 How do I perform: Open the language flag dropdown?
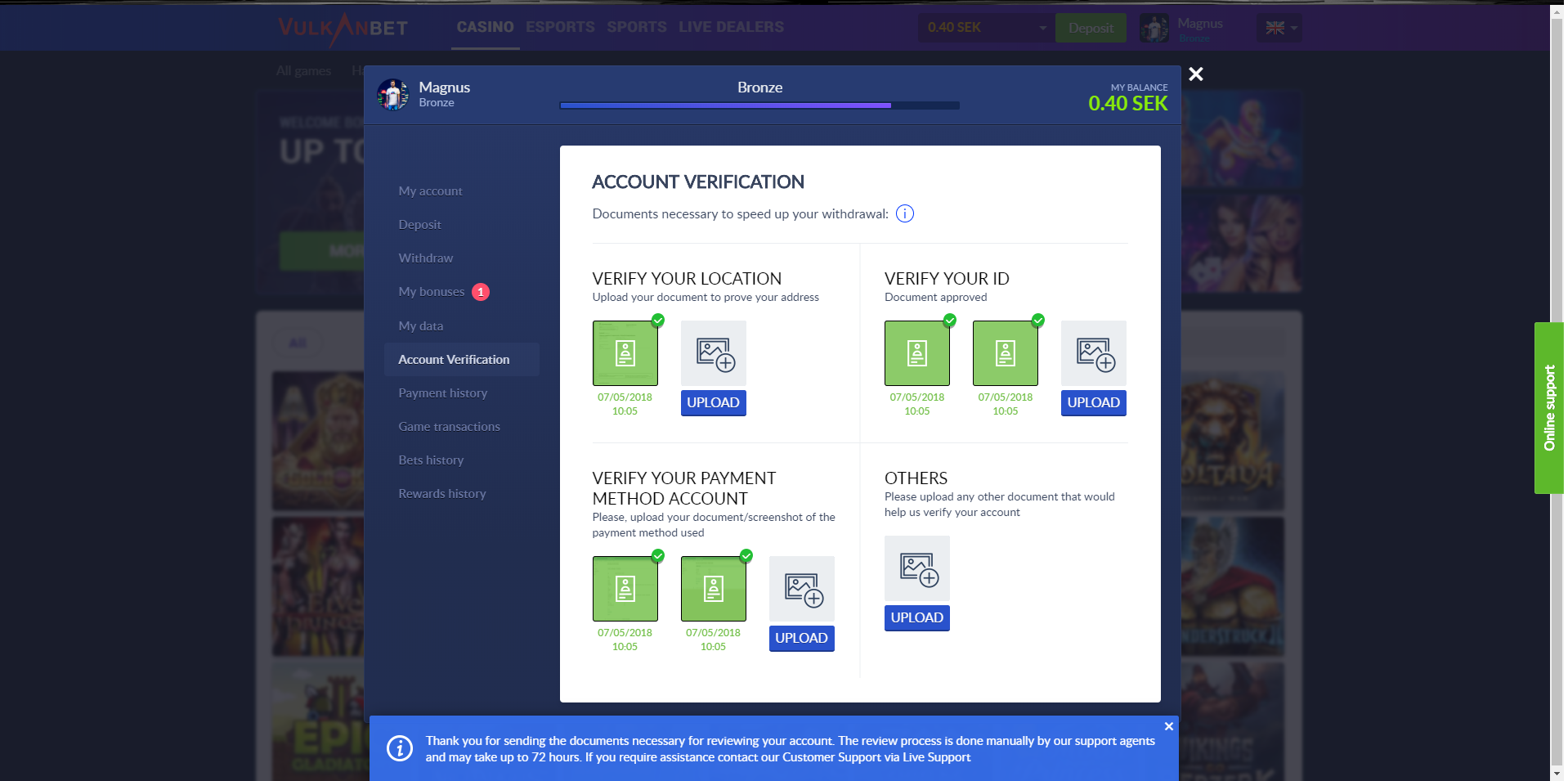click(1279, 28)
